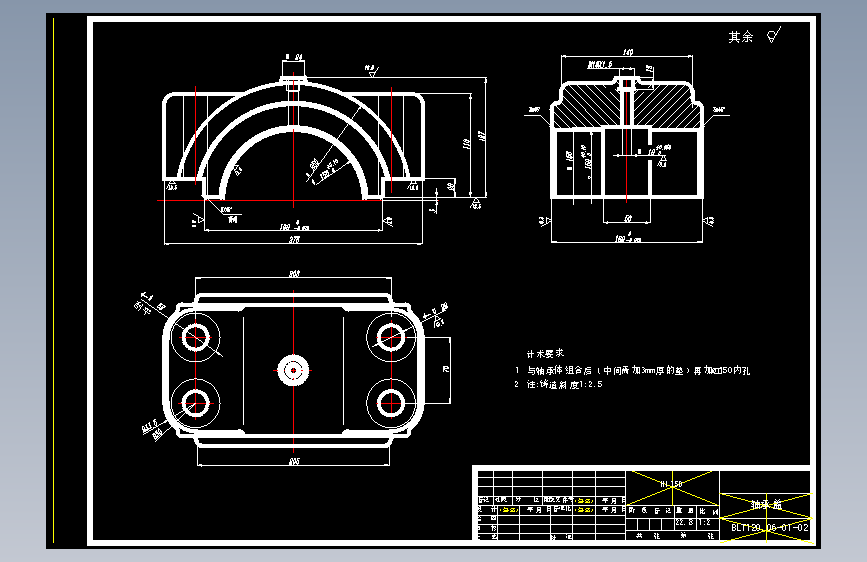
Task: Select the thread callout above the section view hole
Action: pos(600,65)
